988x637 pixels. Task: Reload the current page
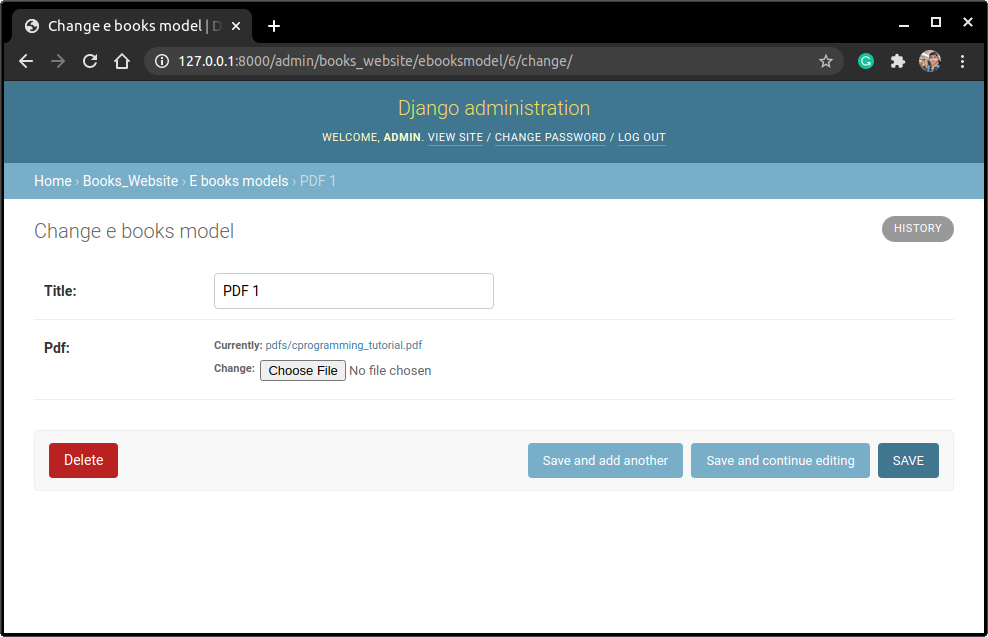click(90, 61)
